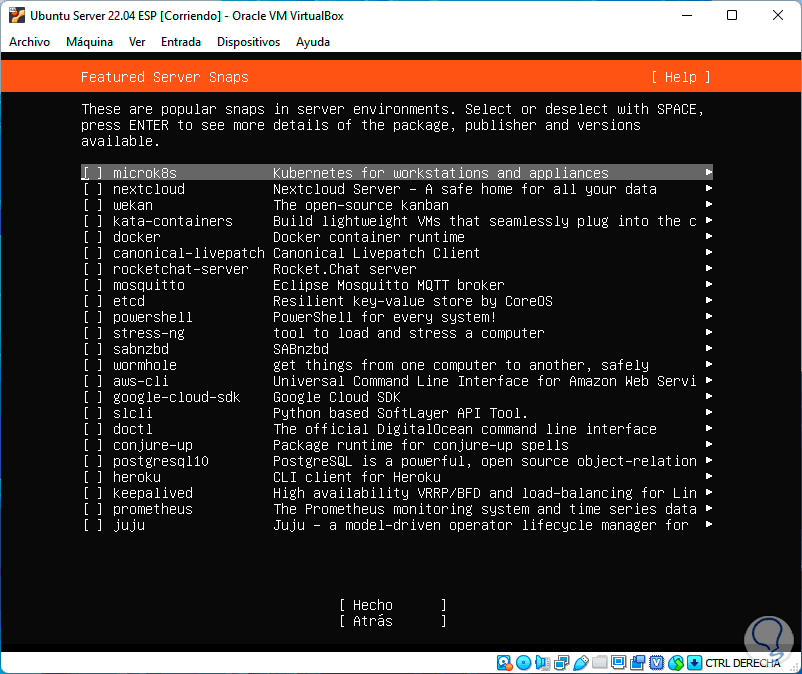
Task: Open the Dispositivos menu
Action: coord(249,42)
